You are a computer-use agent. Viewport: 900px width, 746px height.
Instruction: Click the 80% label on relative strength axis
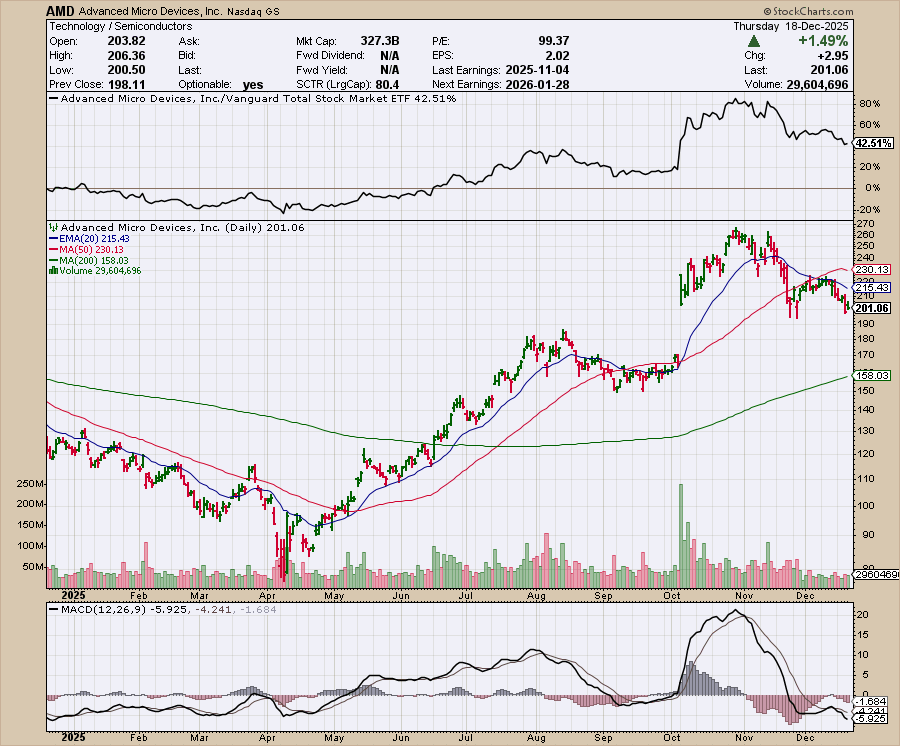click(x=870, y=104)
